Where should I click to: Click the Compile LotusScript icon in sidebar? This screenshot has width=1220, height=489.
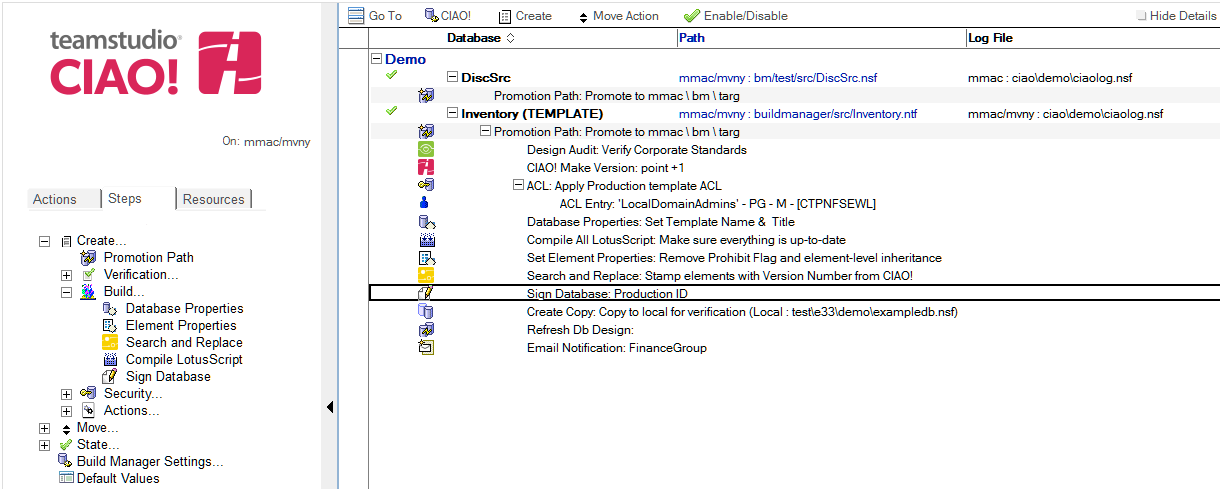tap(110, 360)
